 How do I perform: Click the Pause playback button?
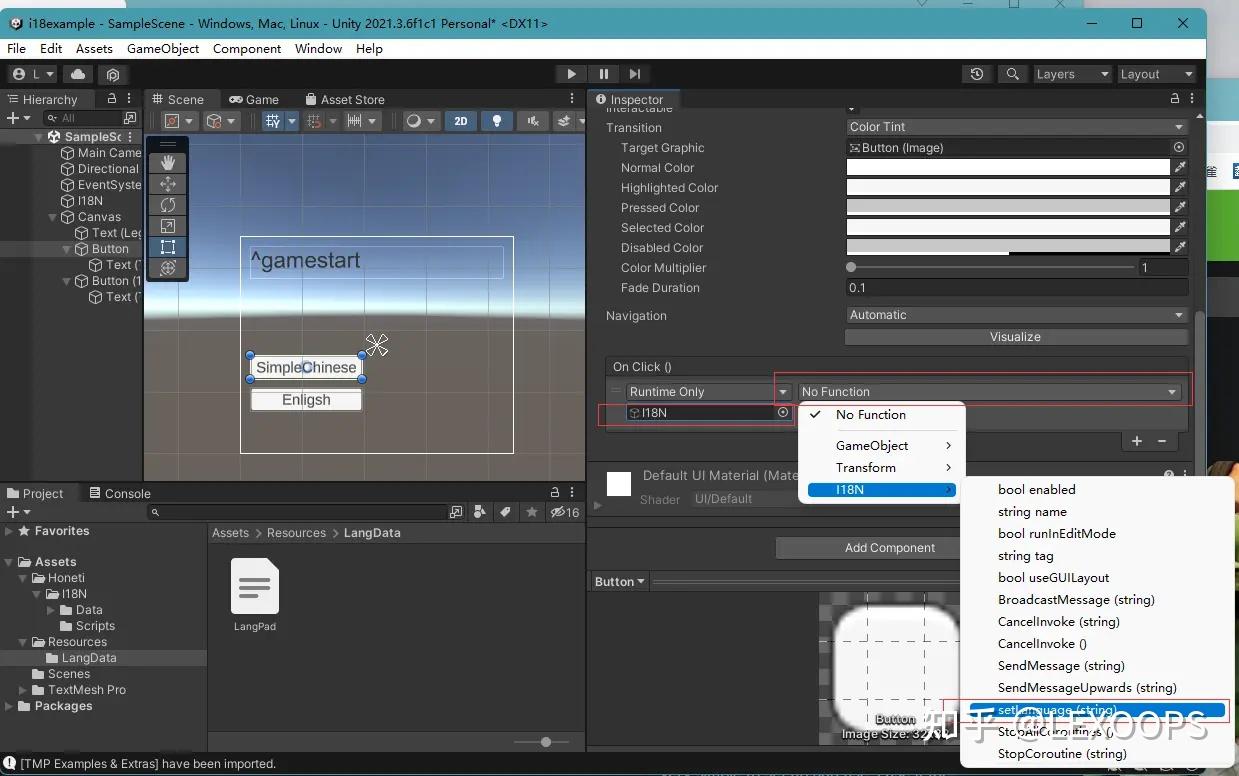coord(603,74)
